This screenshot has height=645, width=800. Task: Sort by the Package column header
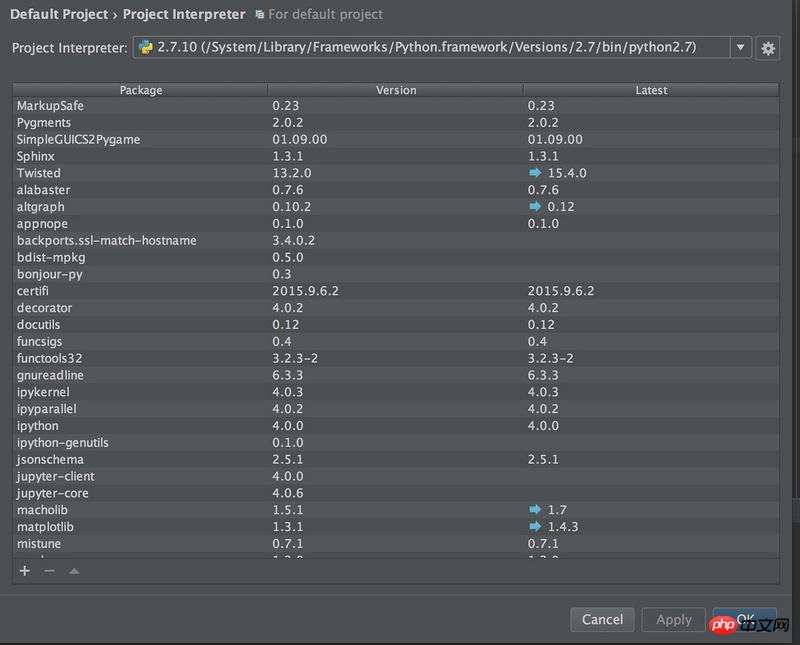tap(140, 90)
